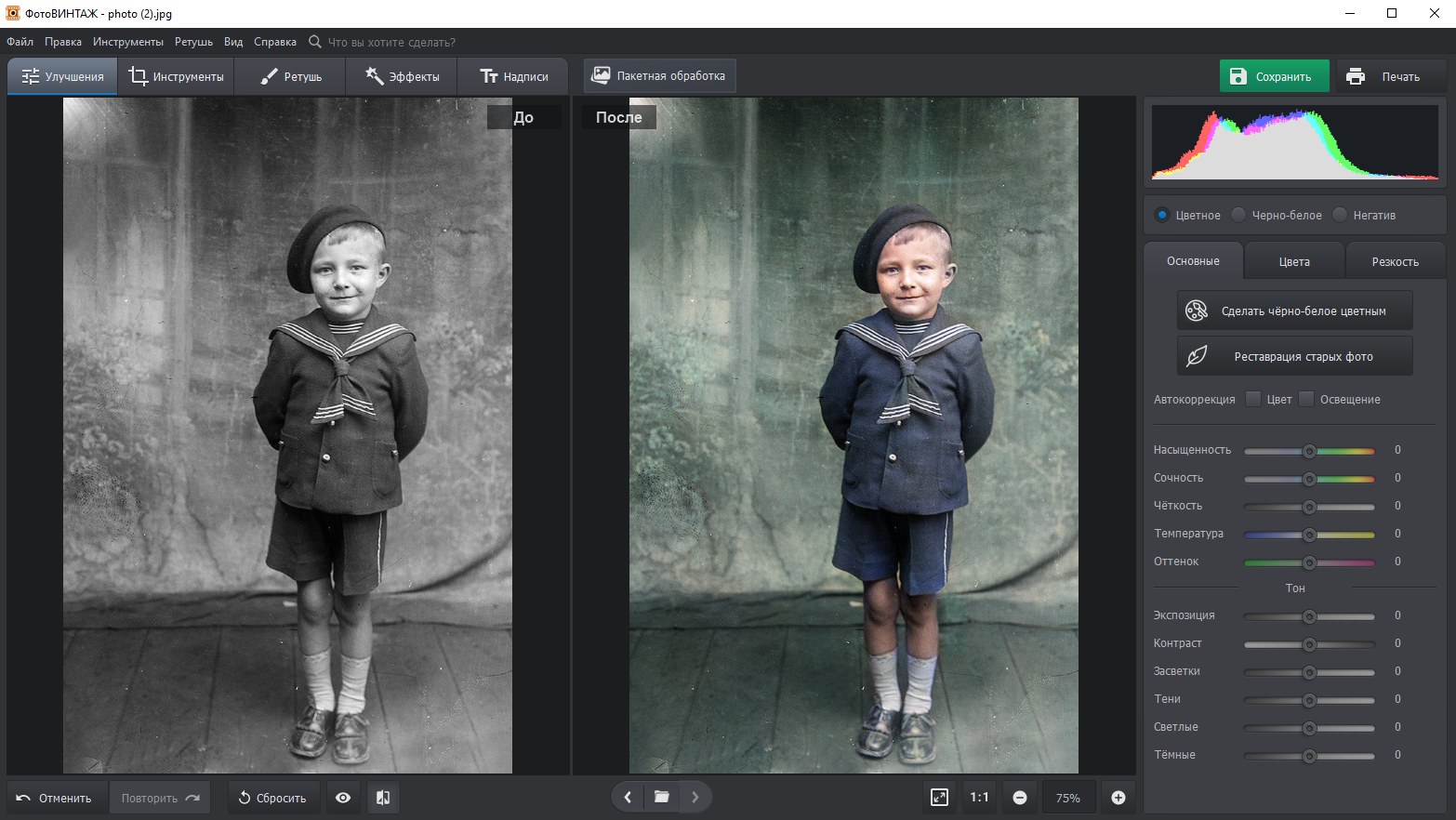Click the Насыщенность slider handle

click(x=1309, y=451)
